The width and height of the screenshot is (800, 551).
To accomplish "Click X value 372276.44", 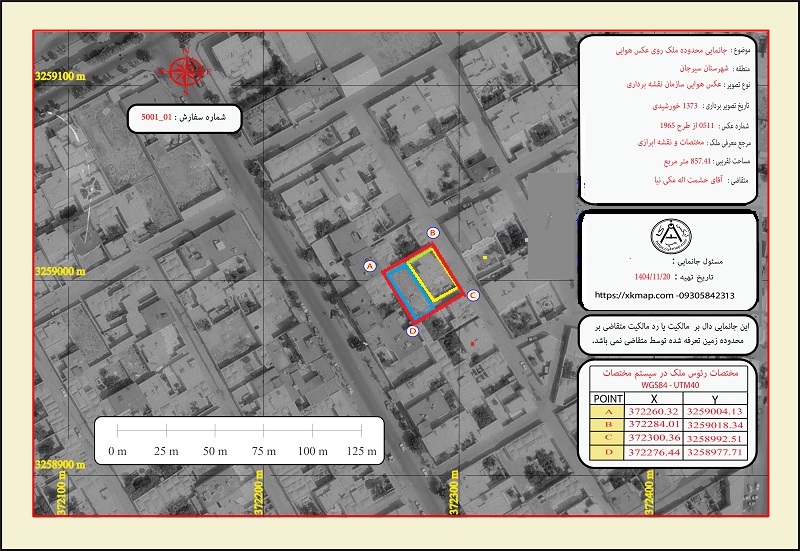I will pos(654,452).
